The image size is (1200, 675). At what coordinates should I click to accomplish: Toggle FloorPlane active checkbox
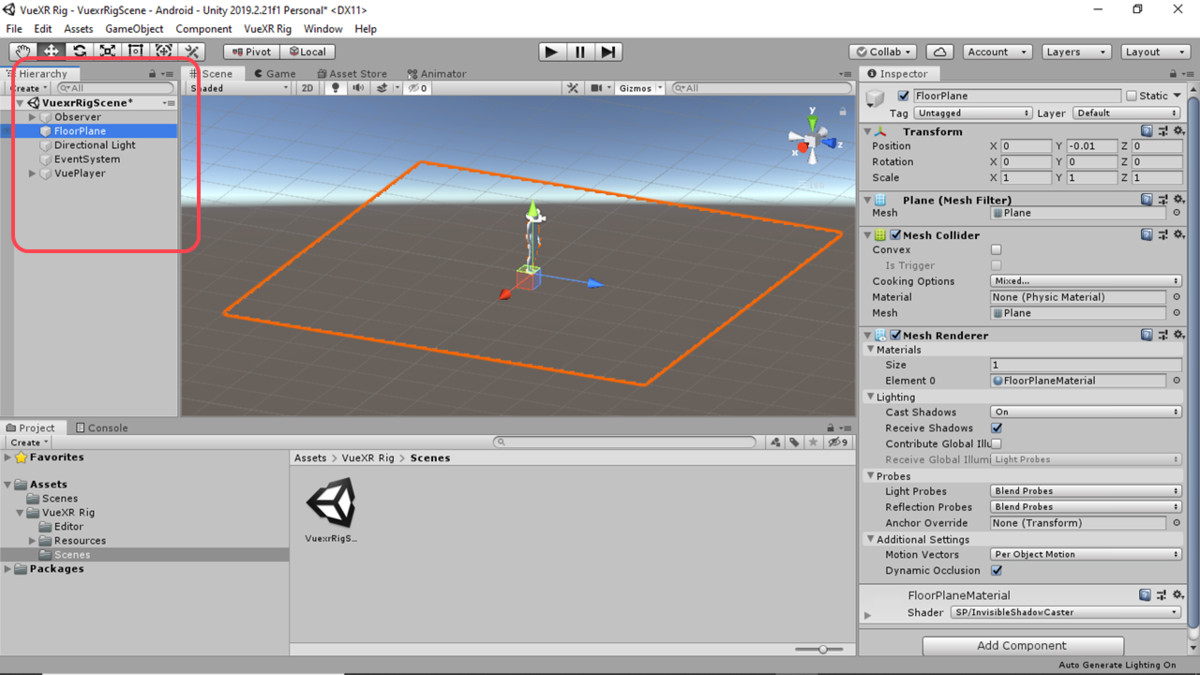pos(904,96)
